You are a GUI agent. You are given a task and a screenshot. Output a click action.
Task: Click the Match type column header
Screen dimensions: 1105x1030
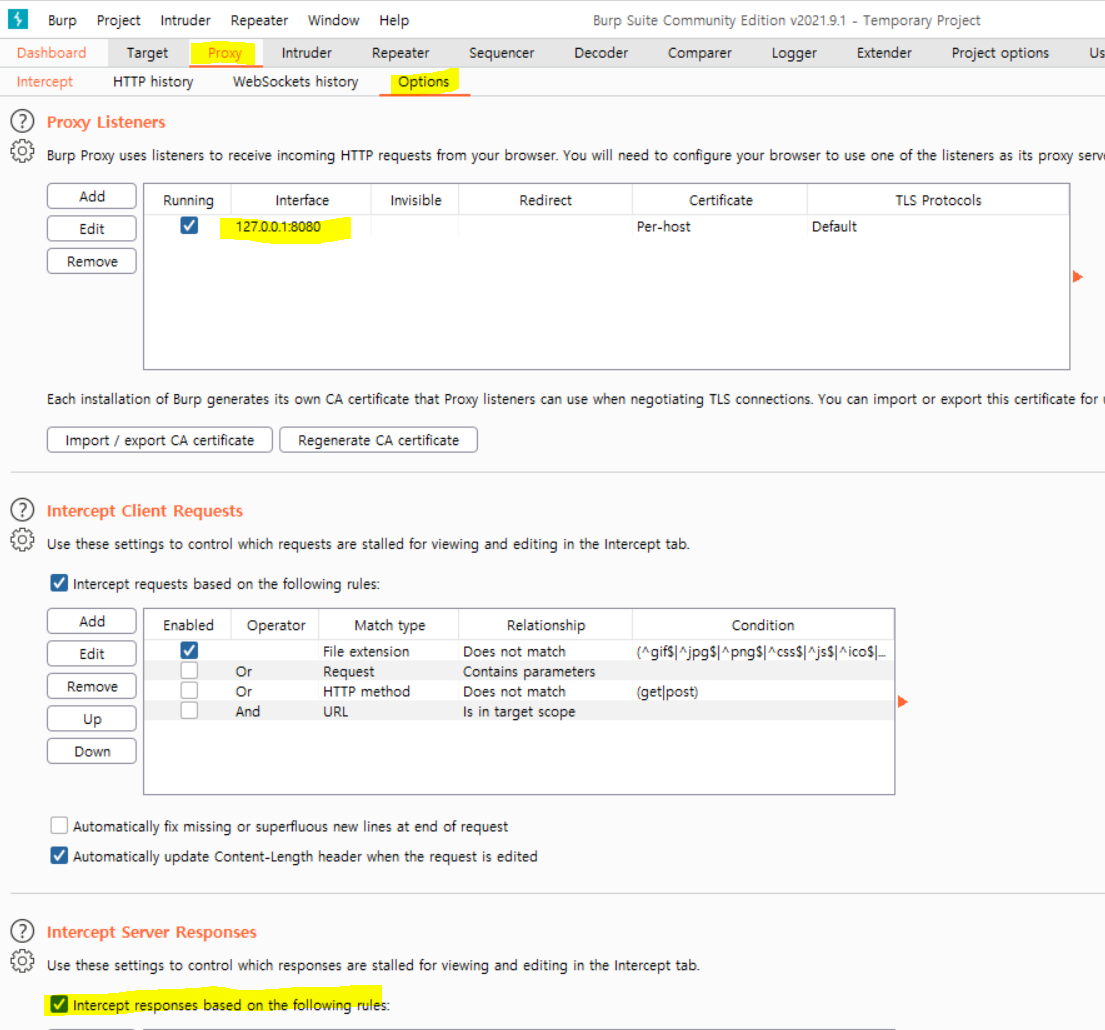tap(389, 625)
